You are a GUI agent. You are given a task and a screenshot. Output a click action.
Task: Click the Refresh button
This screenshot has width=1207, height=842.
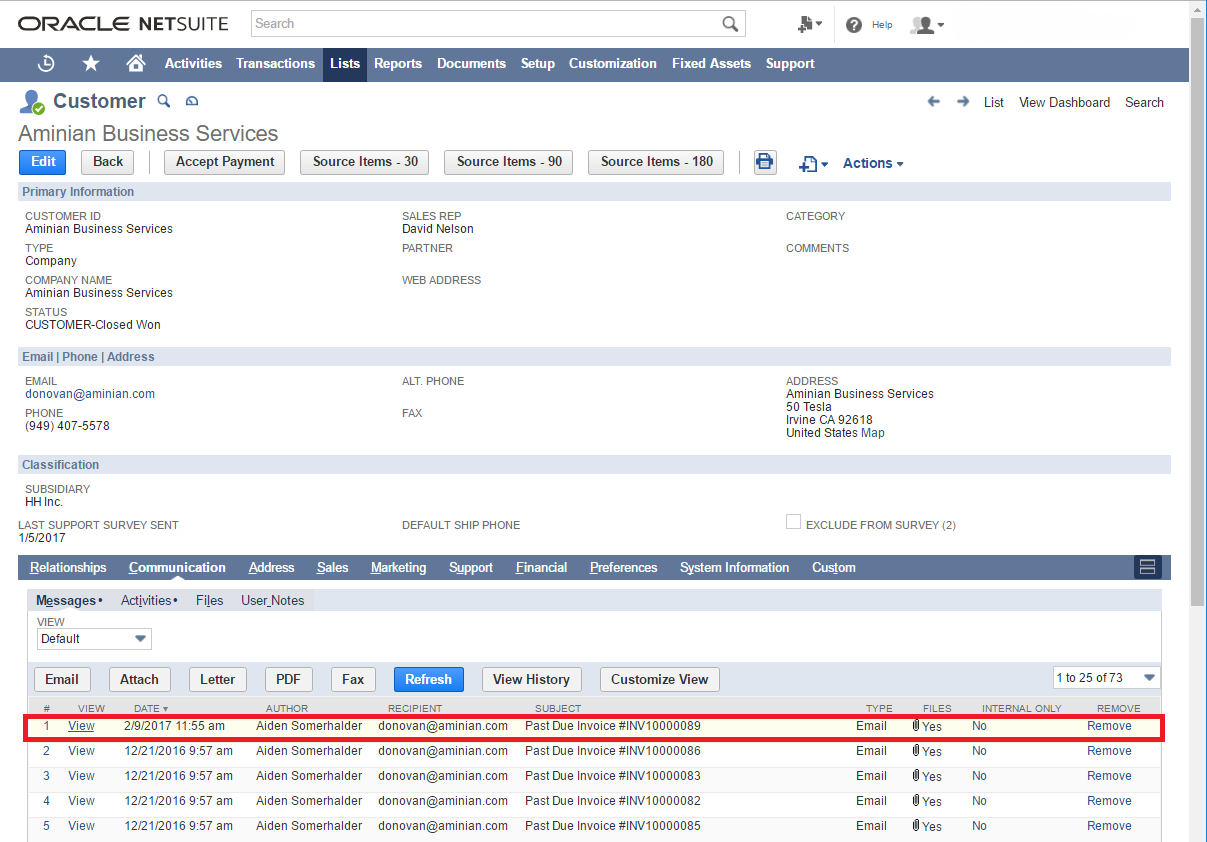click(428, 679)
